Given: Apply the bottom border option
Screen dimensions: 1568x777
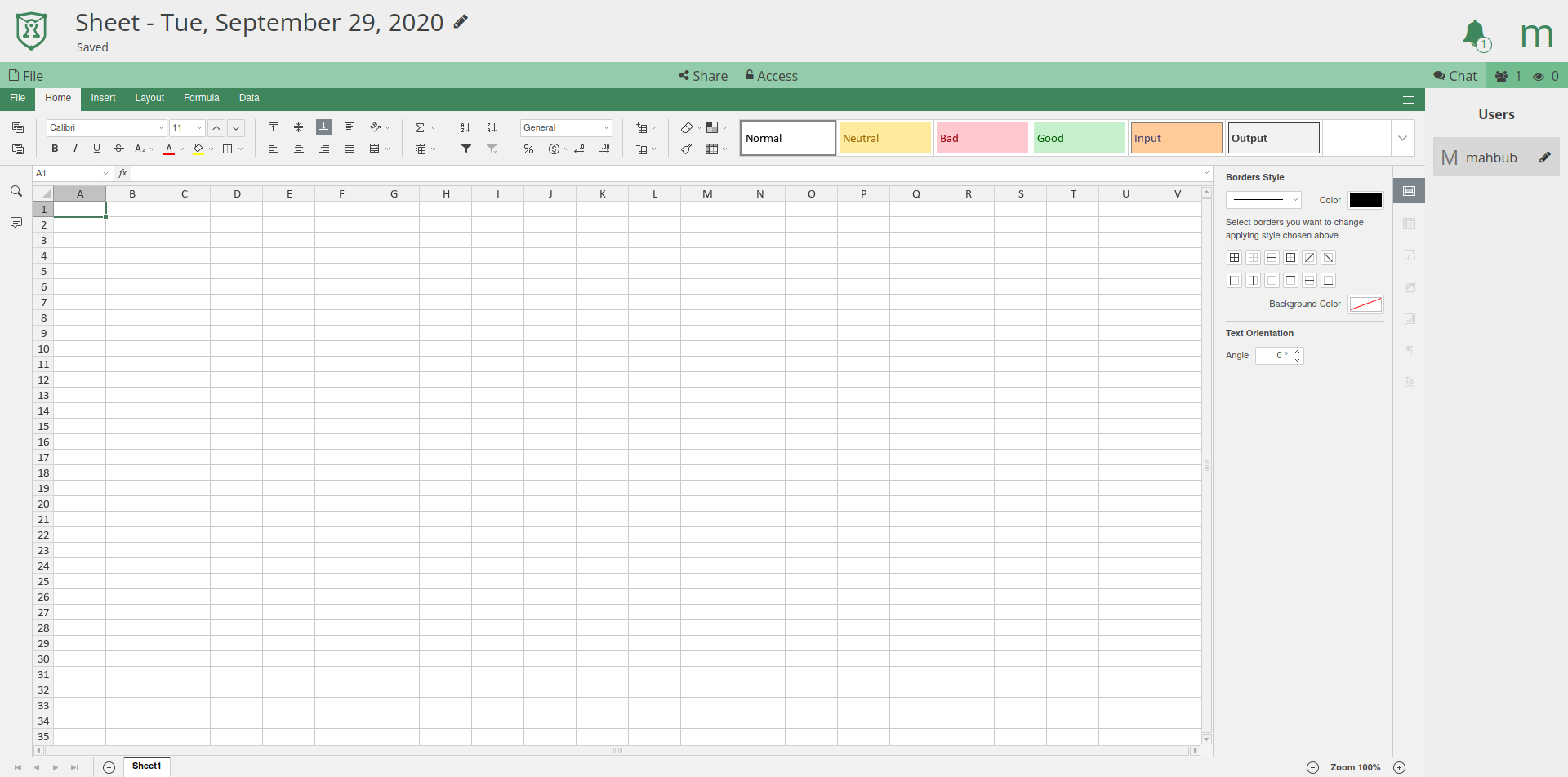Looking at the screenshot, I should coord(1329,281).
